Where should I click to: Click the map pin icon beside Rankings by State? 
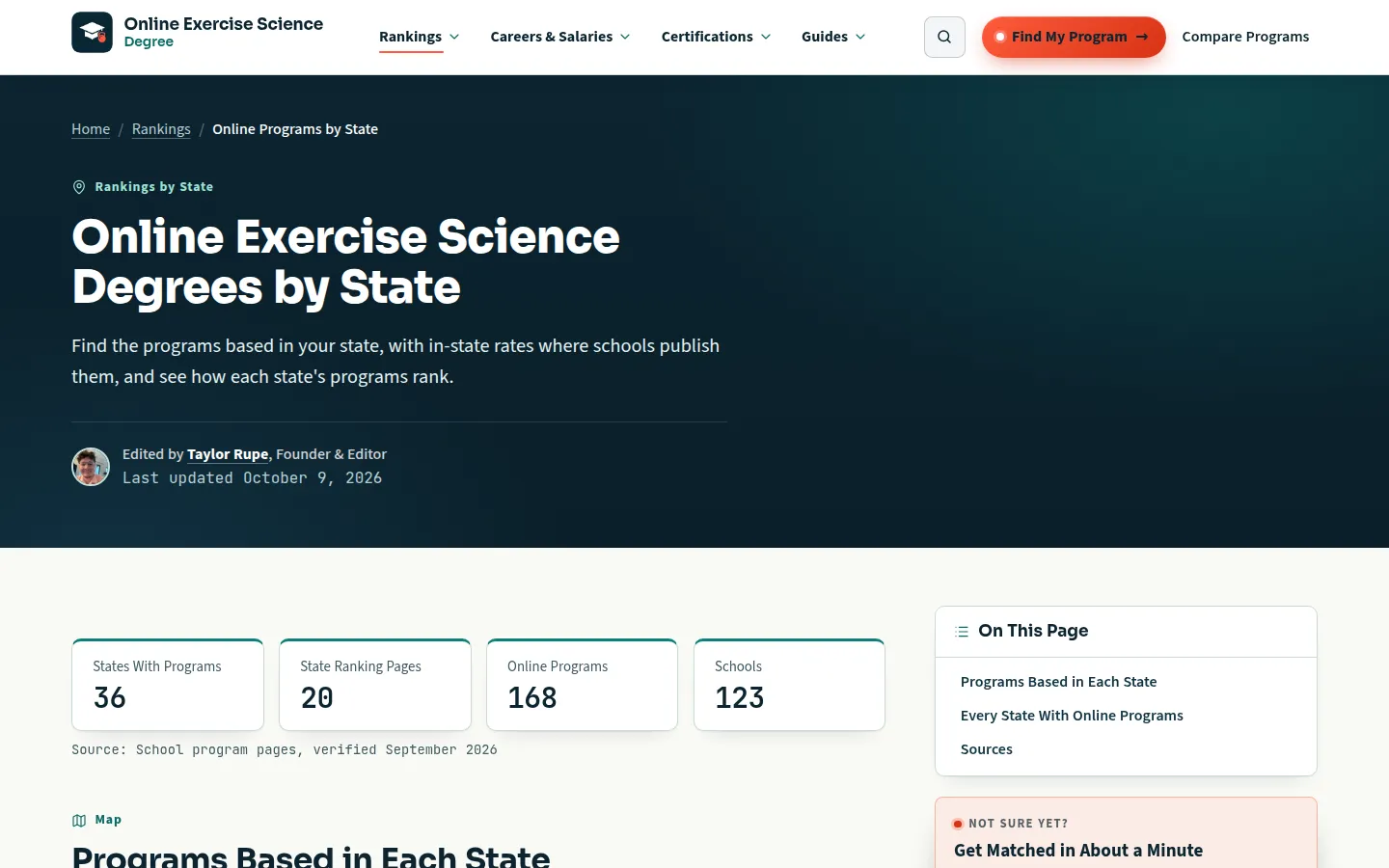point(79,187)
